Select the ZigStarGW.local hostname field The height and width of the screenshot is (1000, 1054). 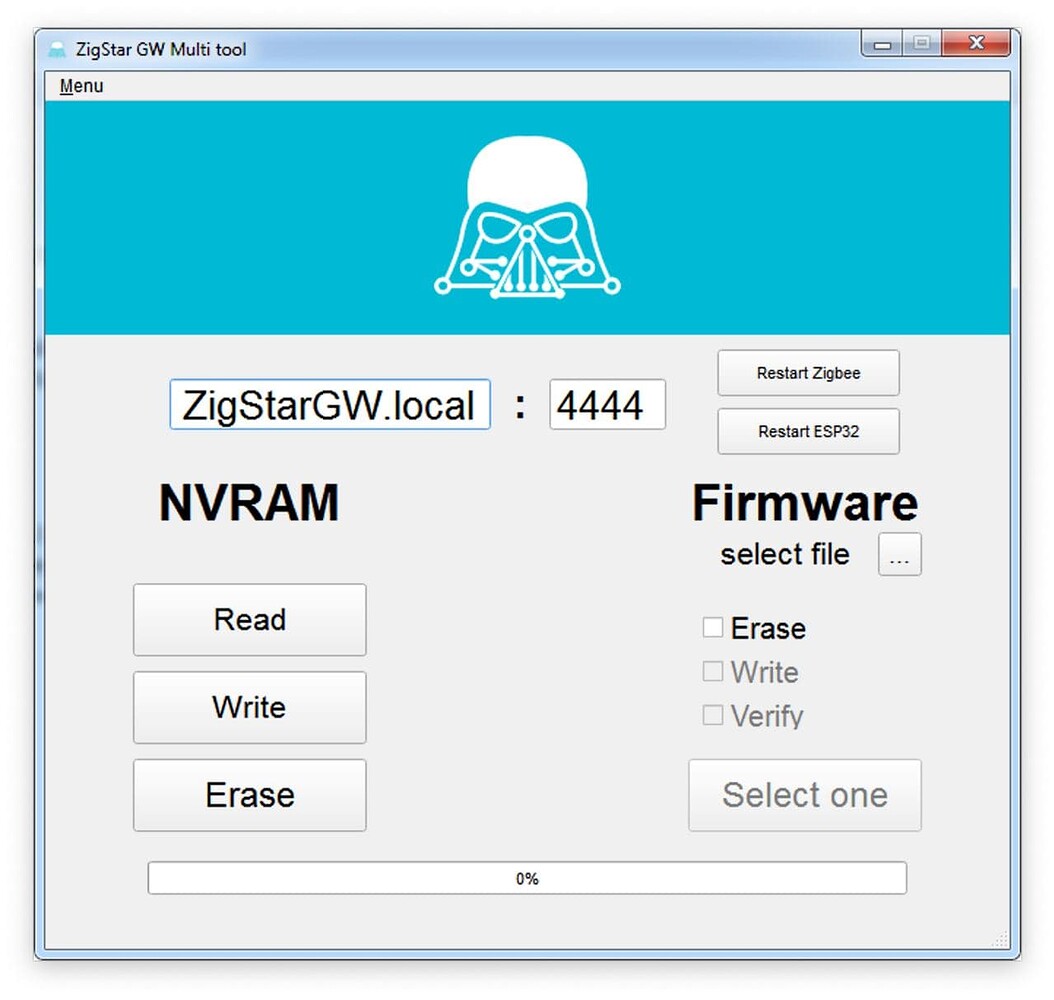[330, 404]
